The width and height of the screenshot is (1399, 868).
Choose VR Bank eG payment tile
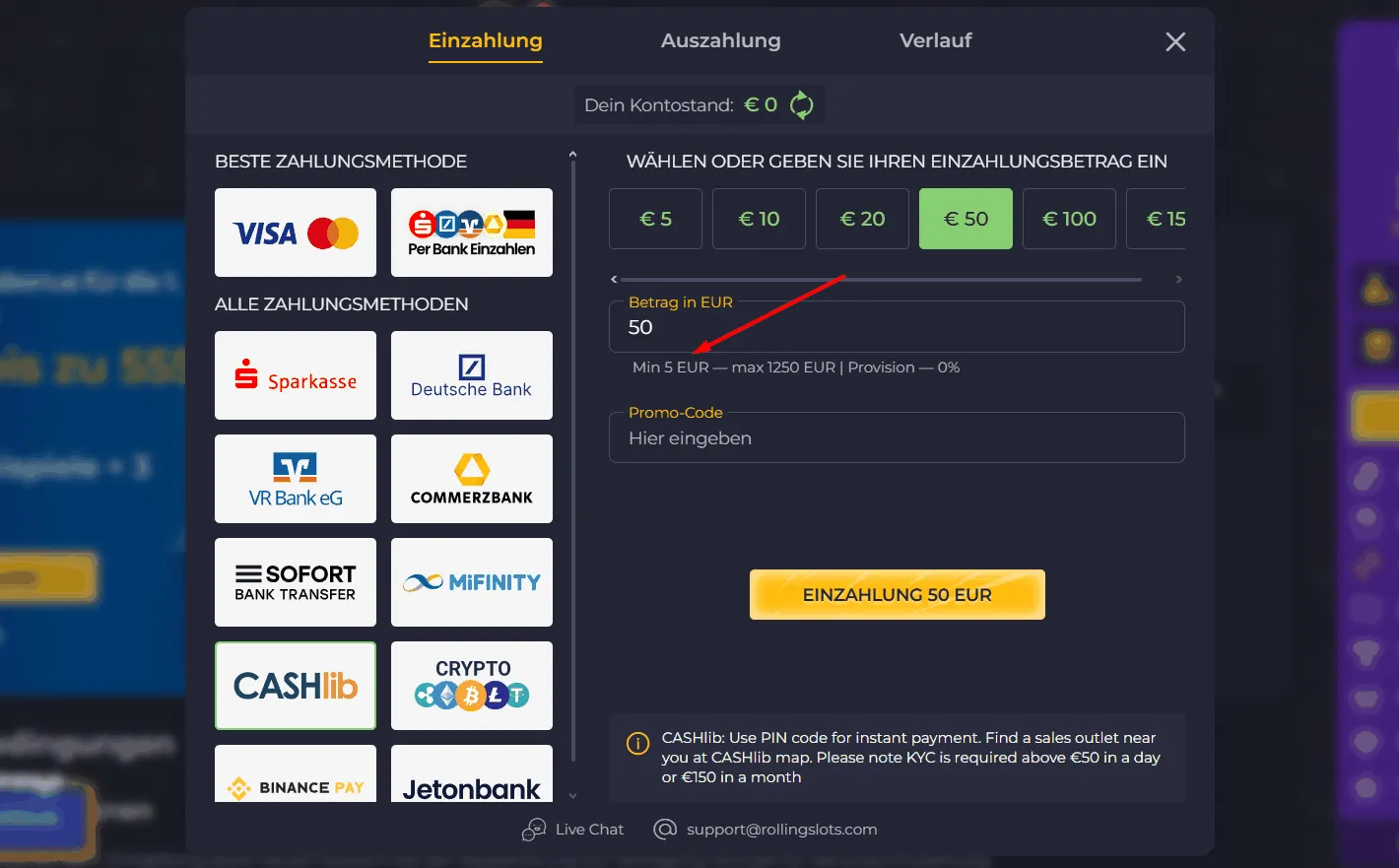tap(296, 479)
